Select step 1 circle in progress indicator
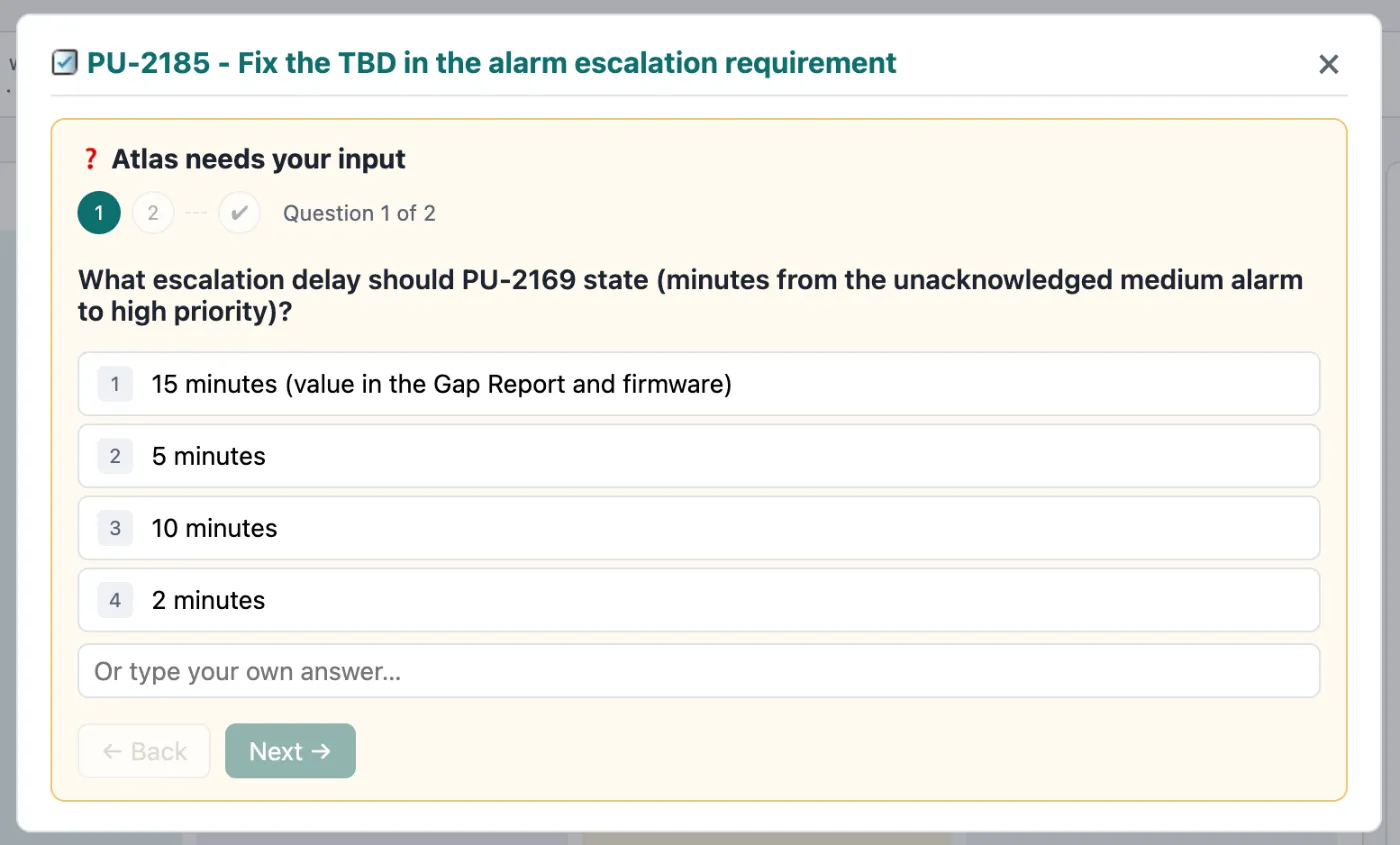This screenshot has width=1400, height=845. pos(99,213)
